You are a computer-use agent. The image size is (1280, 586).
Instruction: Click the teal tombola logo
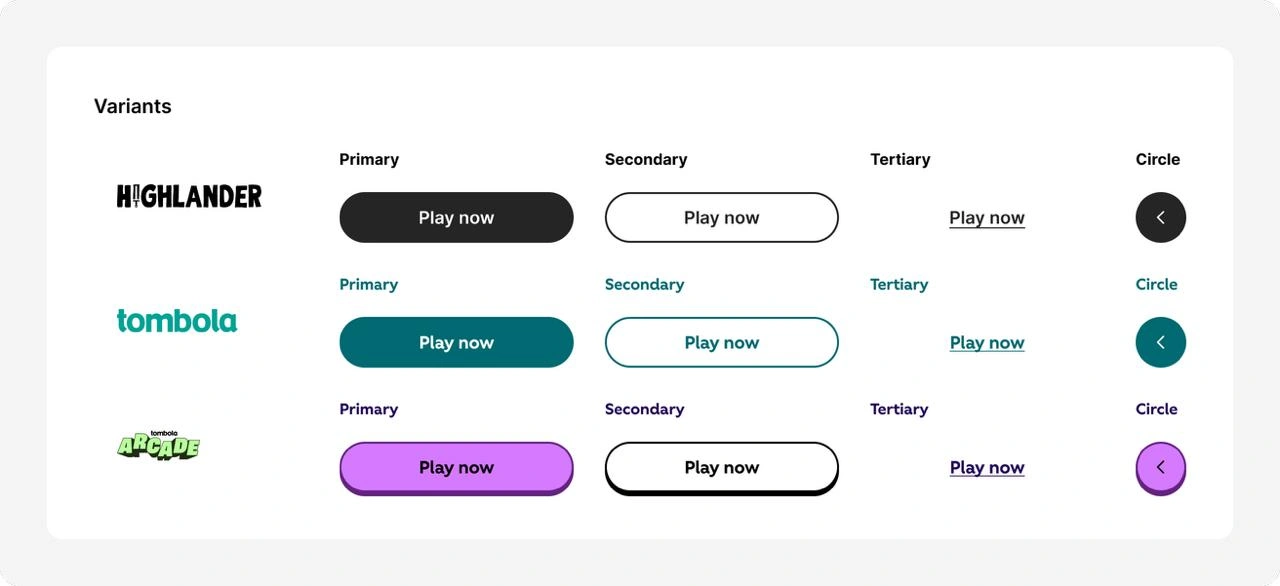177,320
